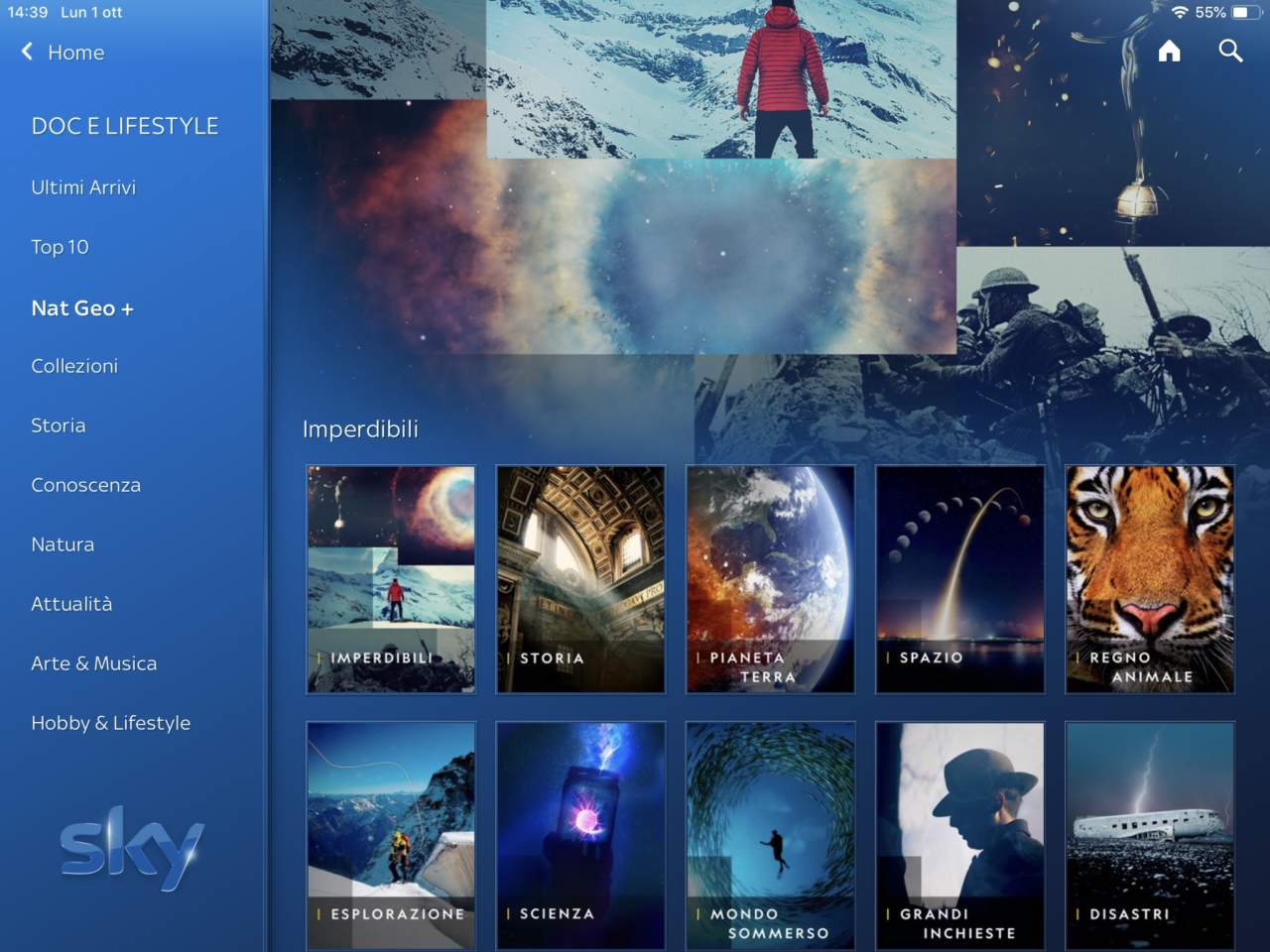Choose Arte & Musica category

pos(94,663)
